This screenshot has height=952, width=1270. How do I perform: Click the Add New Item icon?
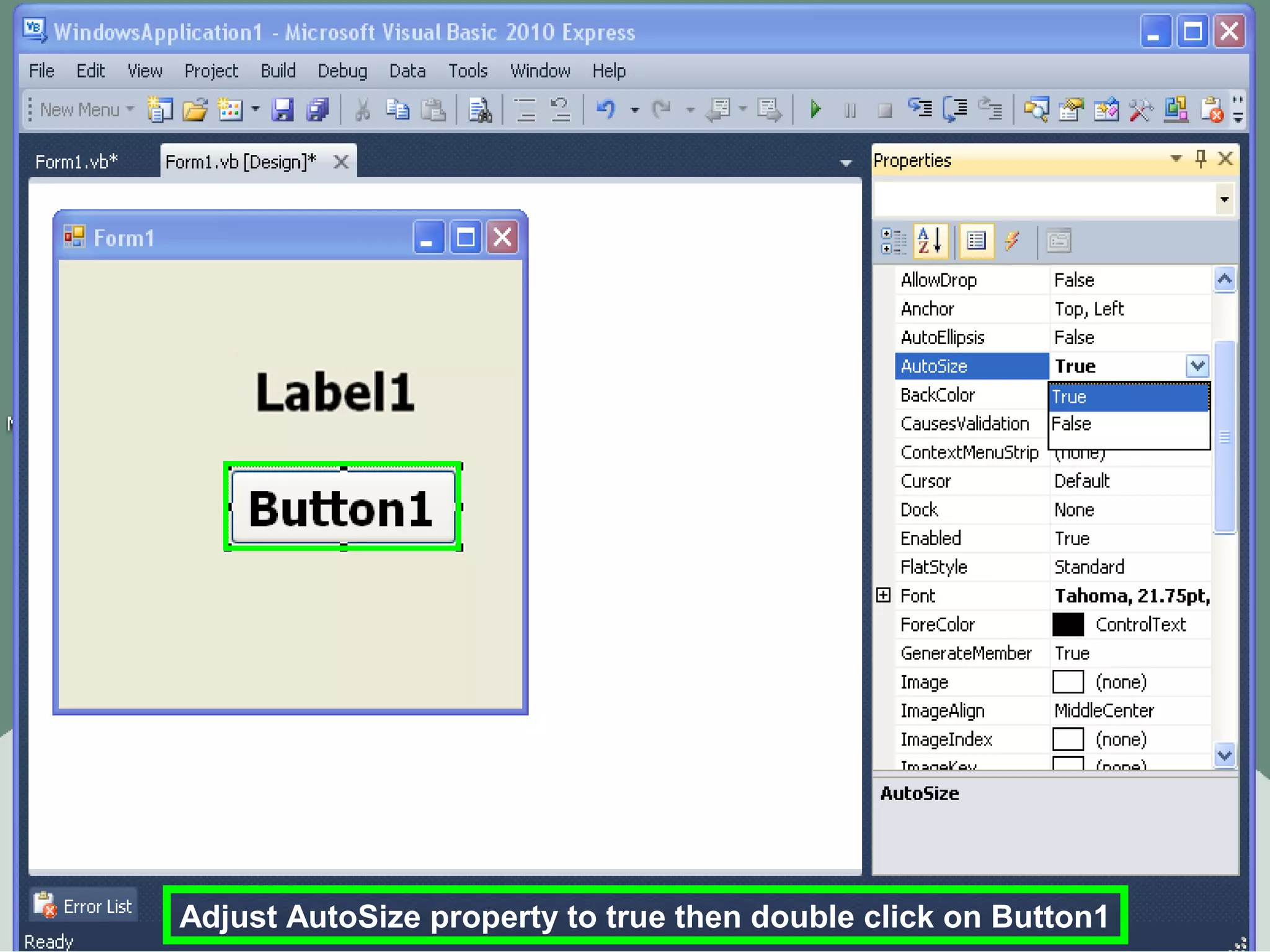pyautogui.click(x=230, y=110)
